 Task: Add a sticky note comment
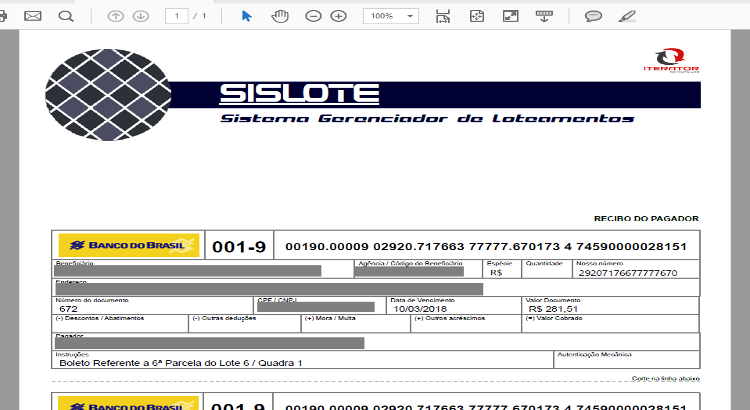[593, 16]
